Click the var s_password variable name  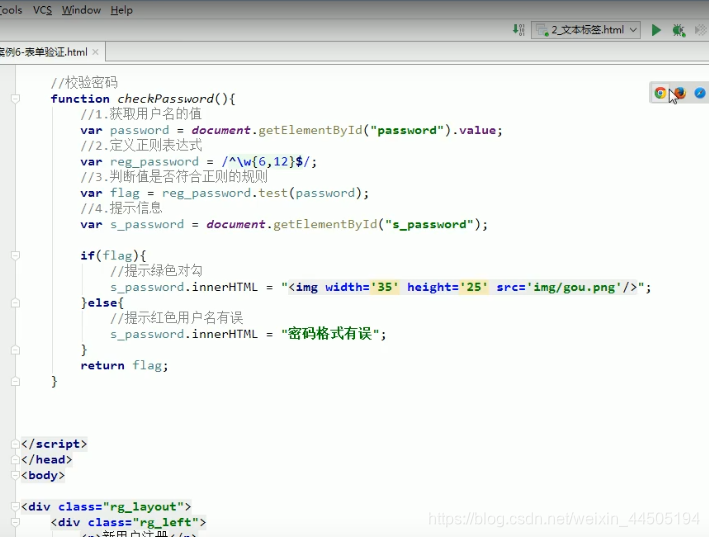click(x=147, y=224)
